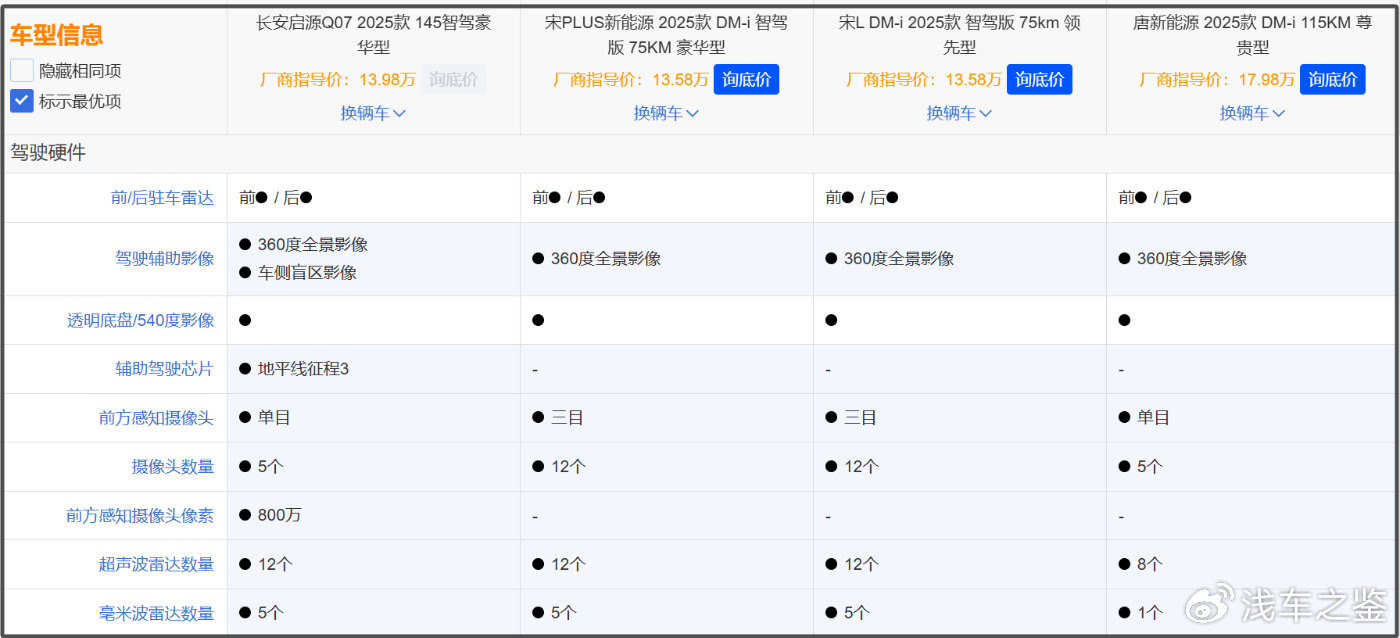Tap 询底价 for 唐新能源

click(1332, 80)
